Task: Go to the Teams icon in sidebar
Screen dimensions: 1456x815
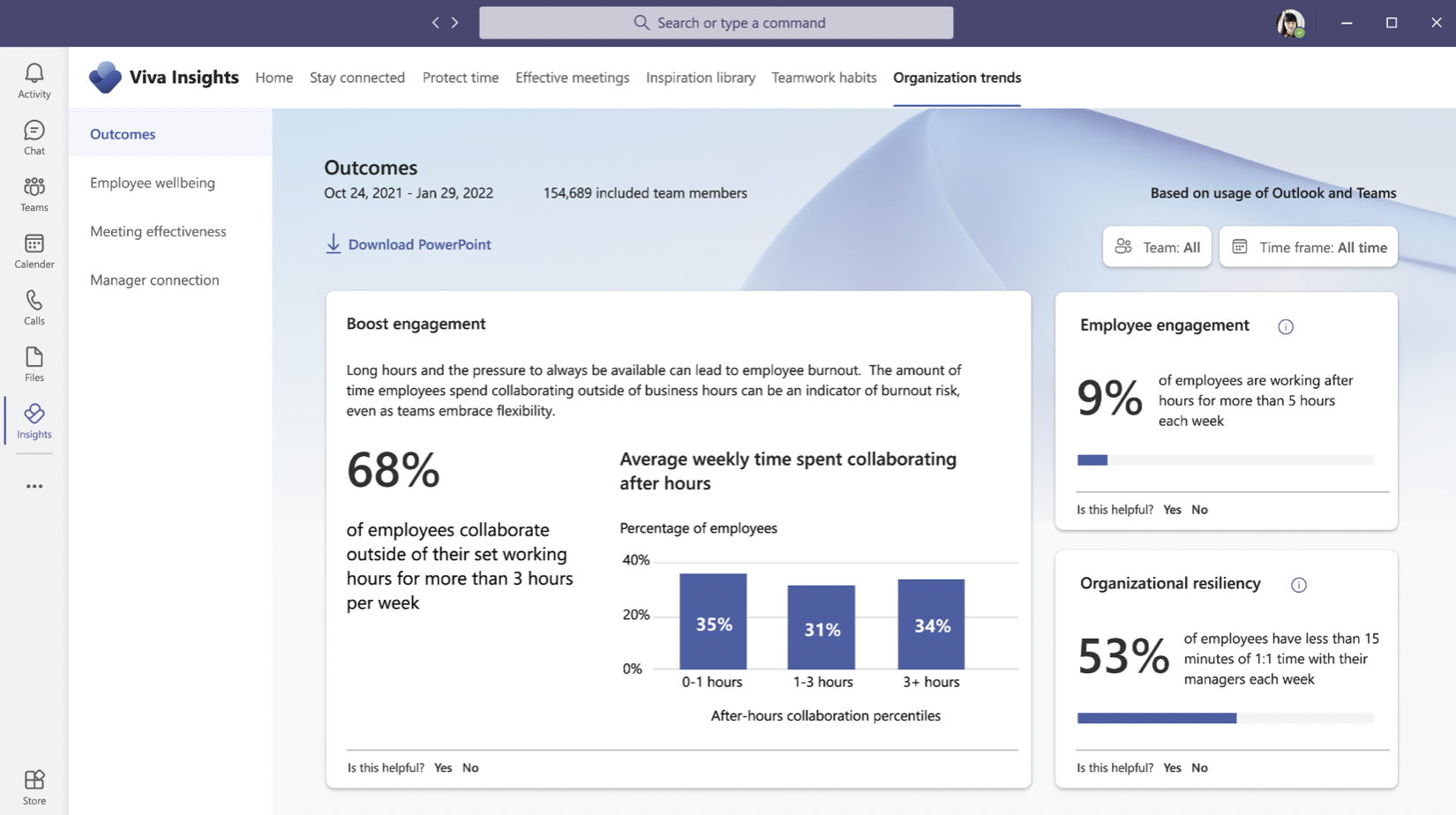Action: 34,194
